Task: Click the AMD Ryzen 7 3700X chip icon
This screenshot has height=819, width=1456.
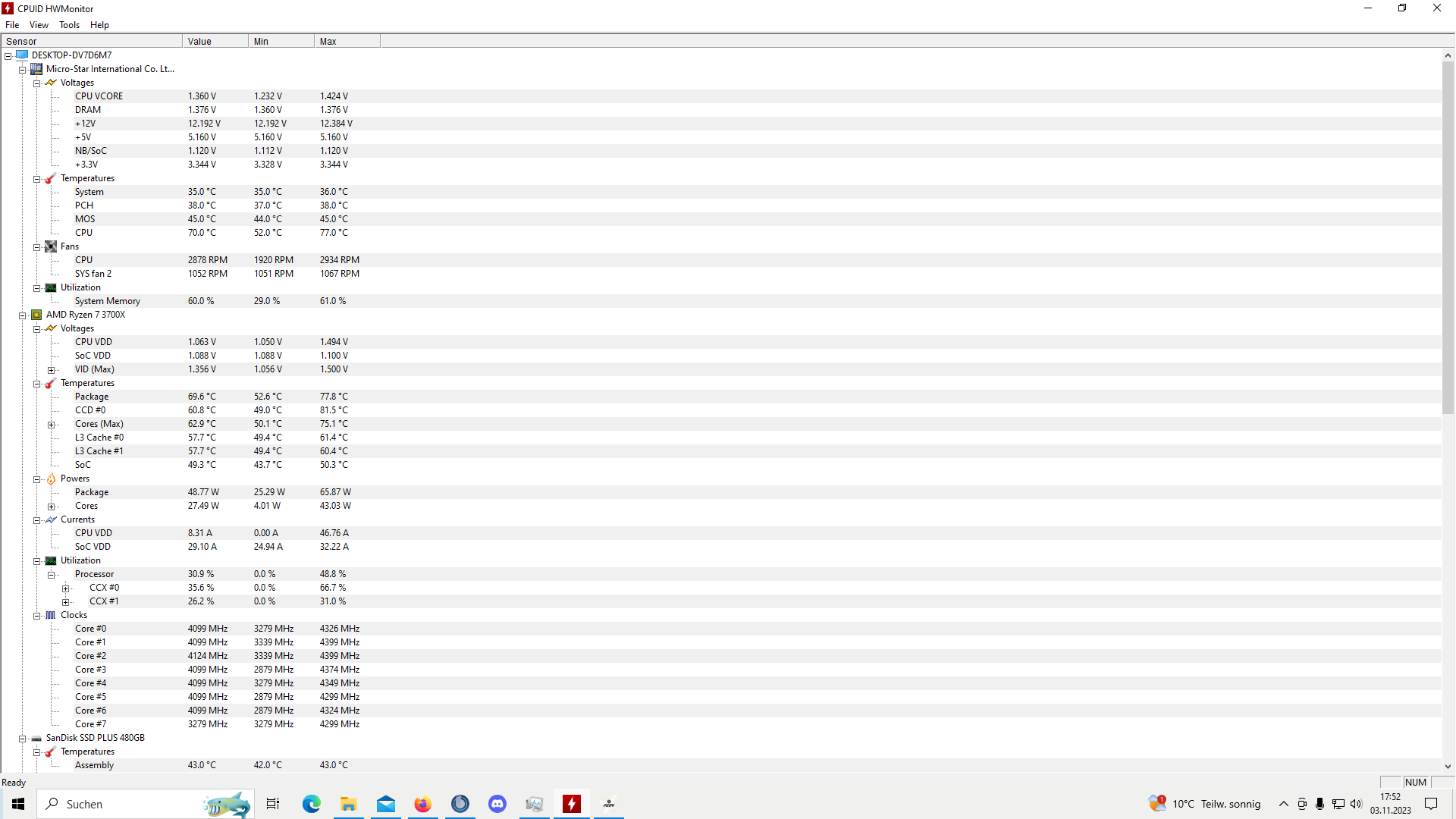Action: pos(36,315)
